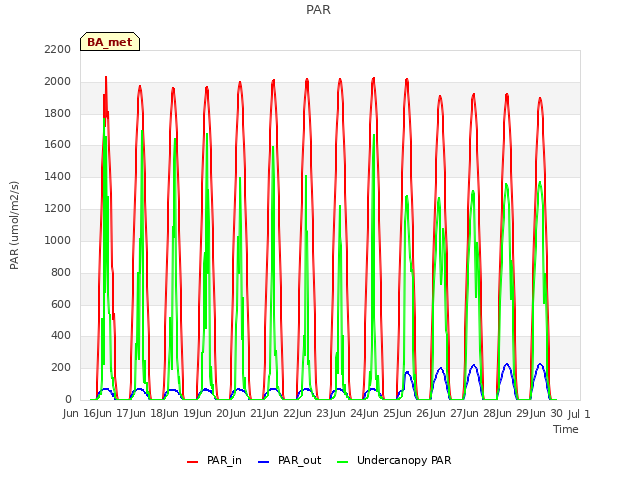
Task: Click the 600 y-axis tick label
Action: (61, 304)
